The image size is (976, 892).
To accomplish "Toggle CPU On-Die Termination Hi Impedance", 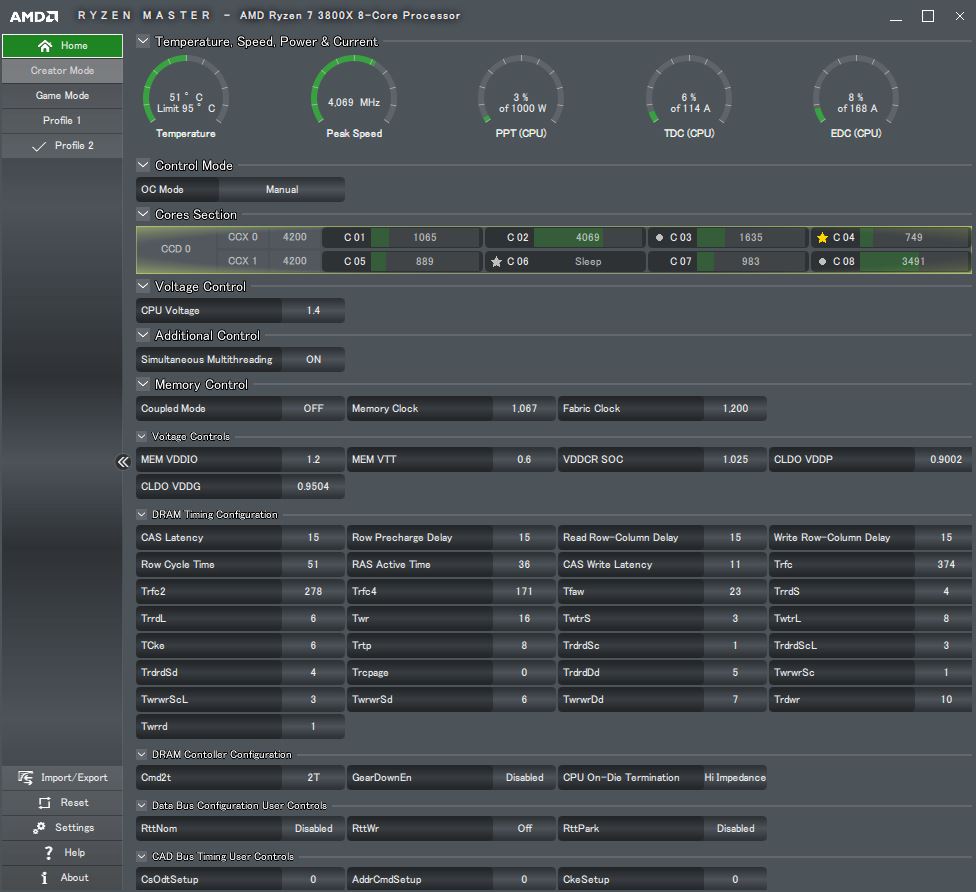I will (735, 777).
